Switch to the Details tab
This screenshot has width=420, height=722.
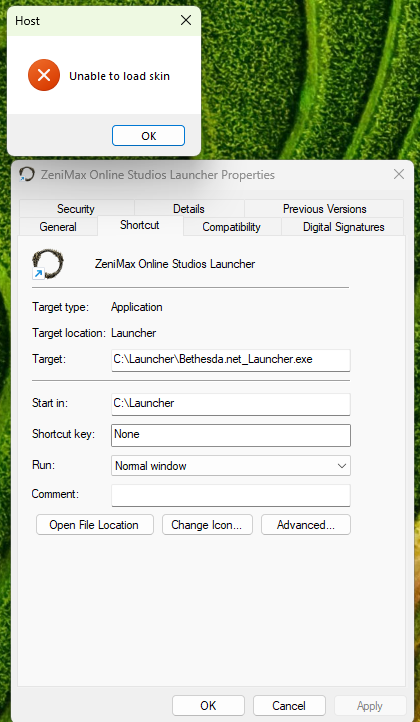189,209
